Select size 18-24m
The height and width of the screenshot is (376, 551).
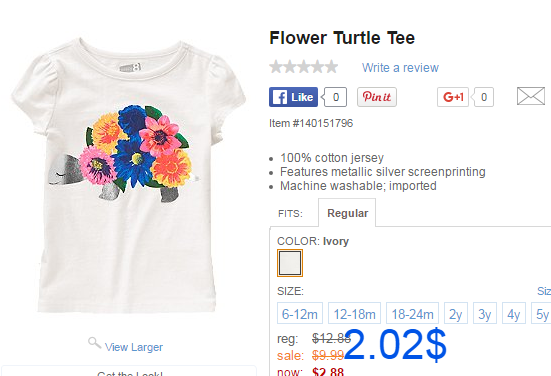412,313
